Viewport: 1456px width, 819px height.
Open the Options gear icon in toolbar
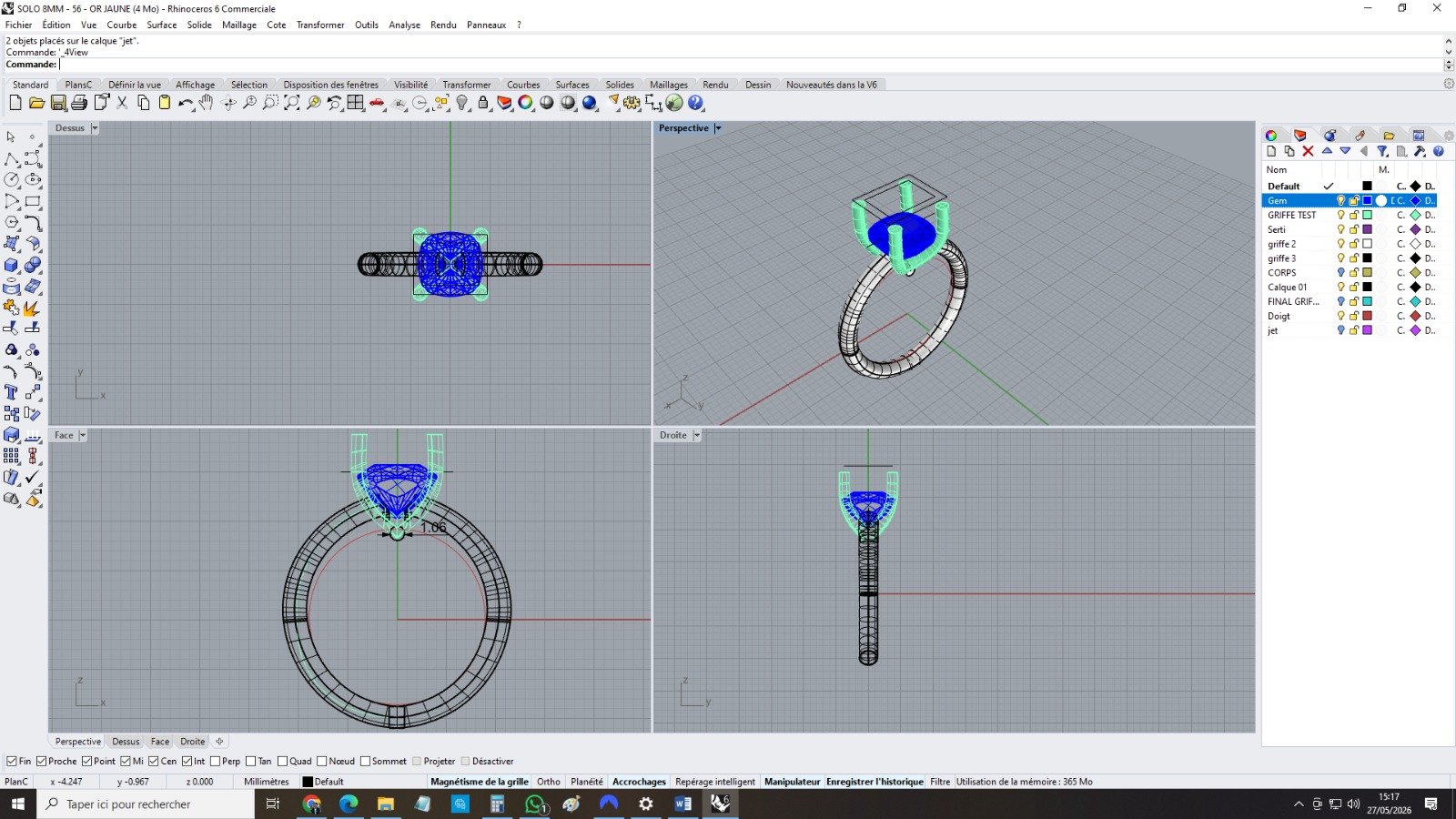pos(632,103)
